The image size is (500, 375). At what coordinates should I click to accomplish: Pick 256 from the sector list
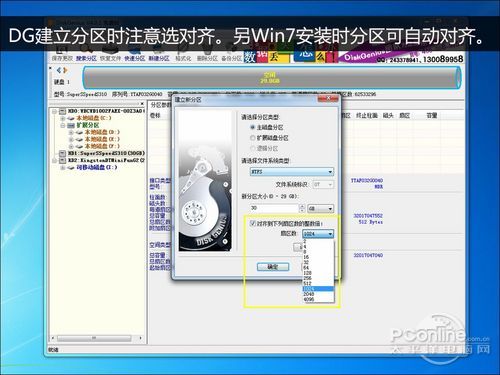pos(318,278)
